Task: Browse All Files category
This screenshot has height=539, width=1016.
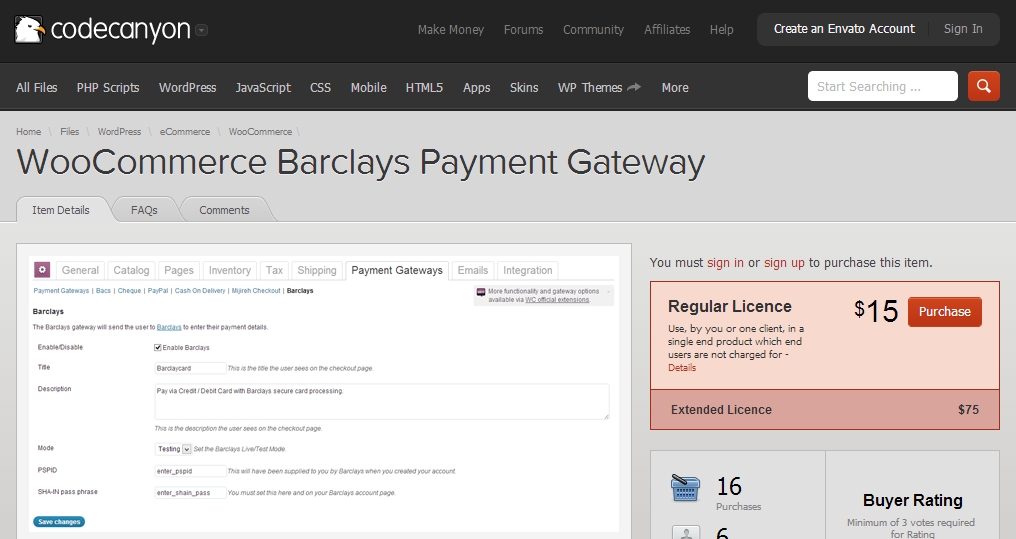Action: [x=36, y=87]
